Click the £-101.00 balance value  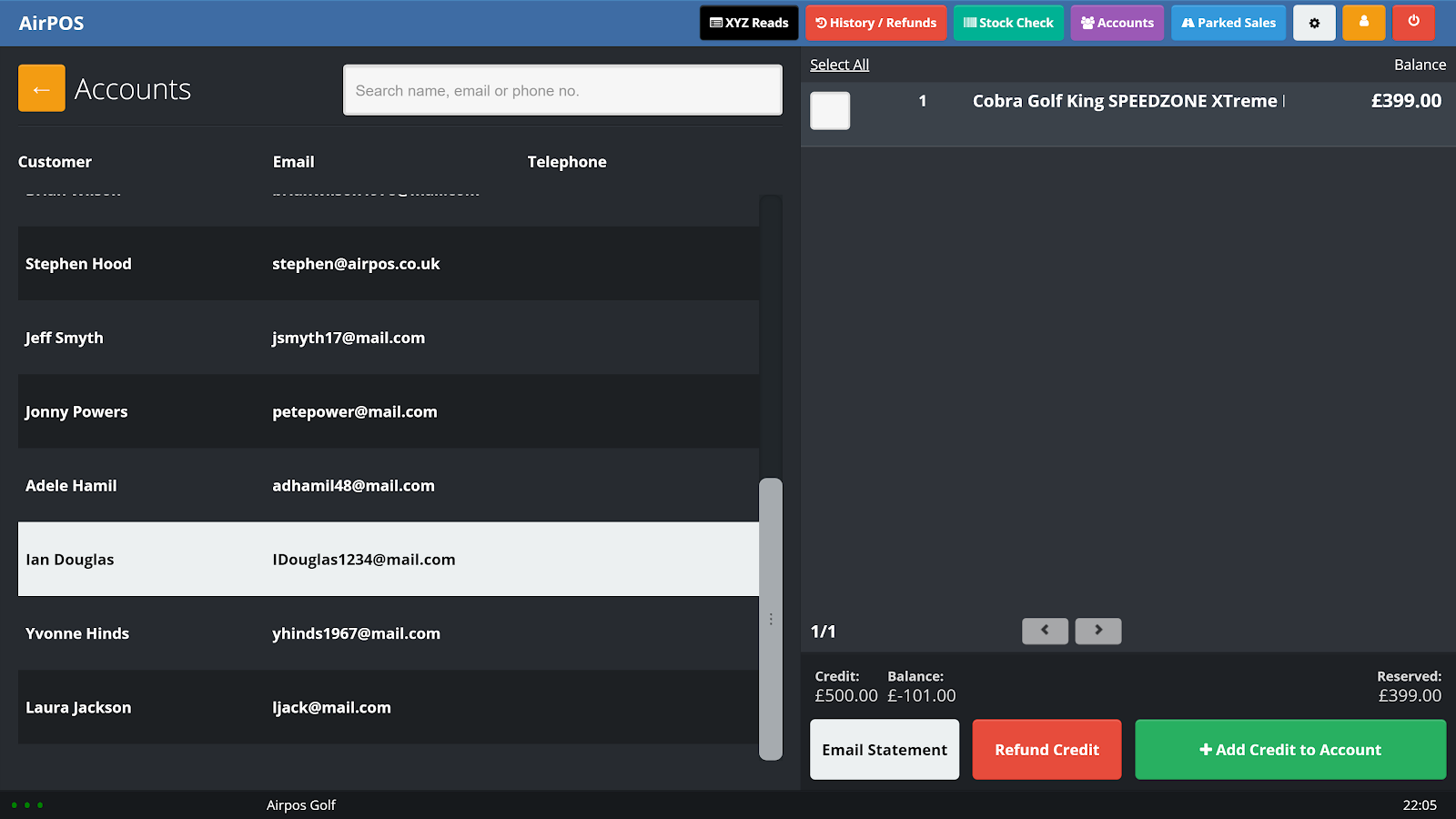922,696
